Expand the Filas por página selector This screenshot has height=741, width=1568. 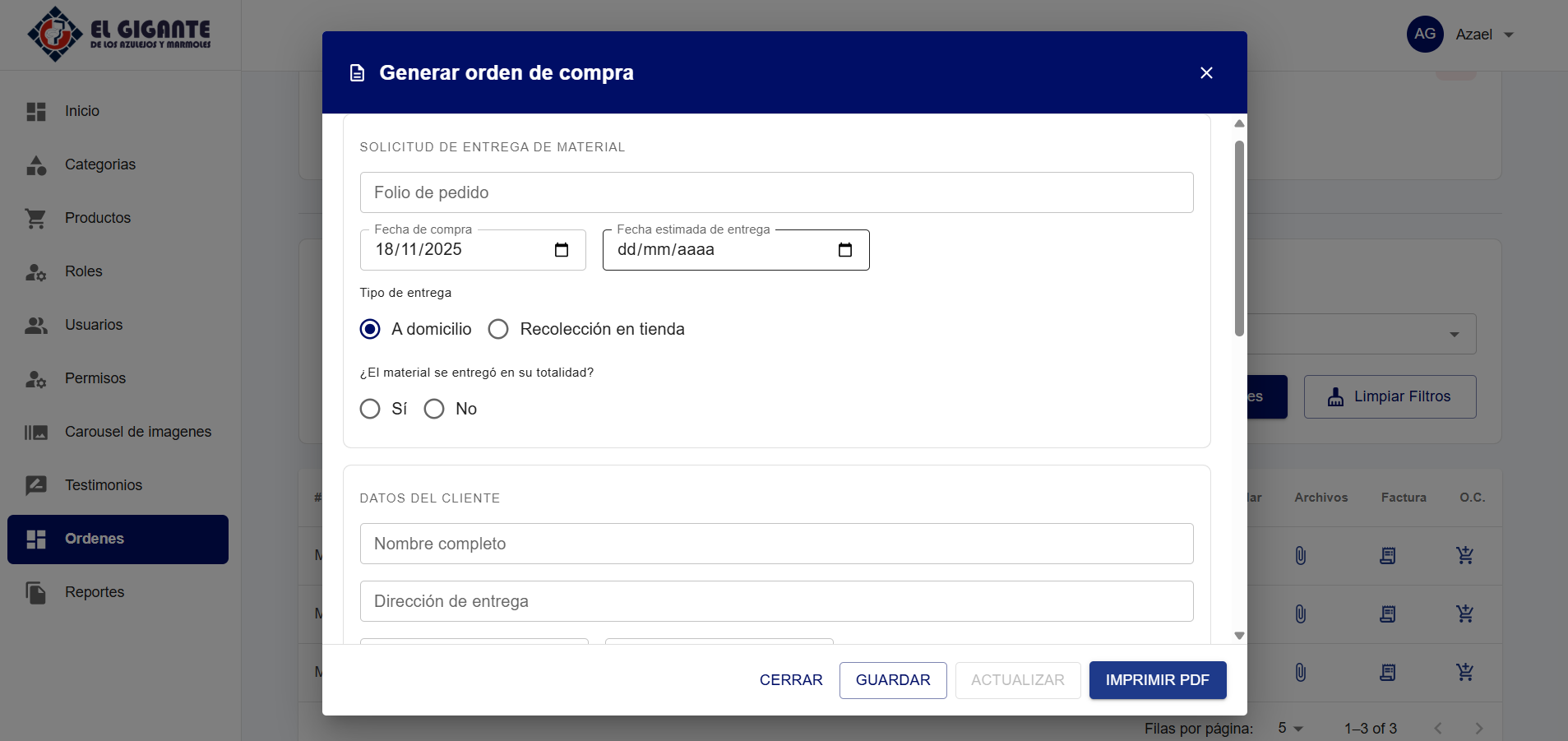pyautogui.click(x=1288, y=728)
